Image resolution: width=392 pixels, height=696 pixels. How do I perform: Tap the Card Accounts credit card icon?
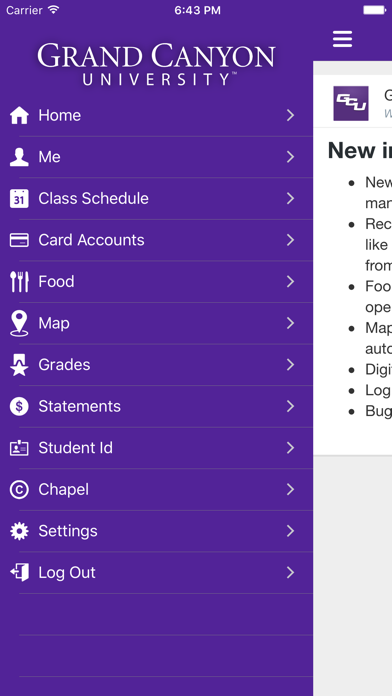[19, 240]
